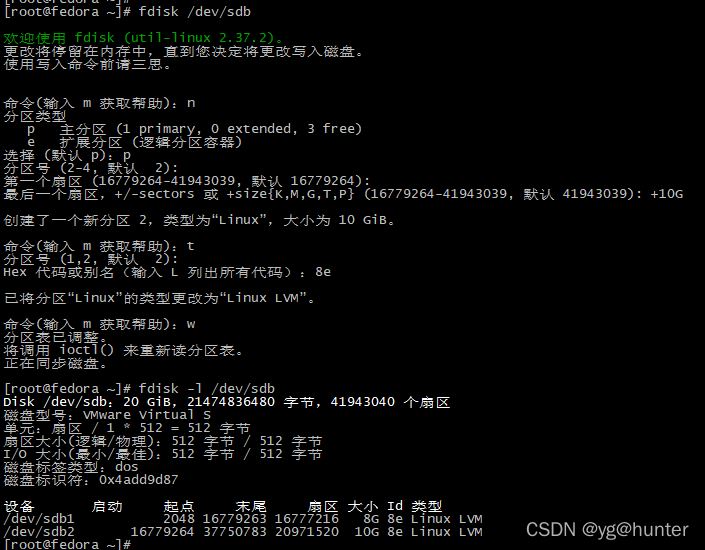Click the 8e hex code entry
This screenshot has width=705, height=550.
pyautogui.click(x=323, y=273)
